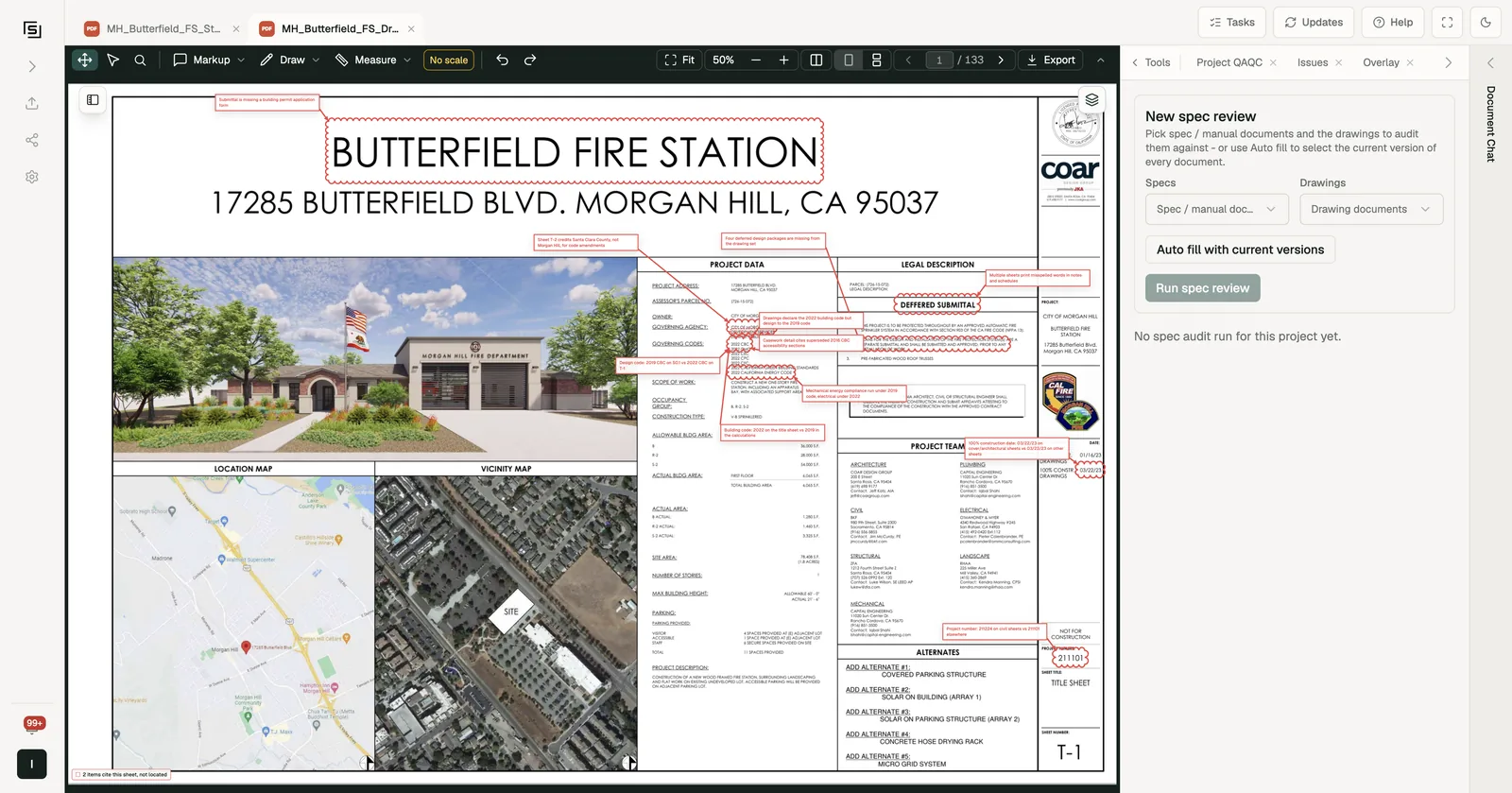Viewport: 1512px width, 793px height.
Task: Click Auto fill with current versions
Action: click(1240, 250)
